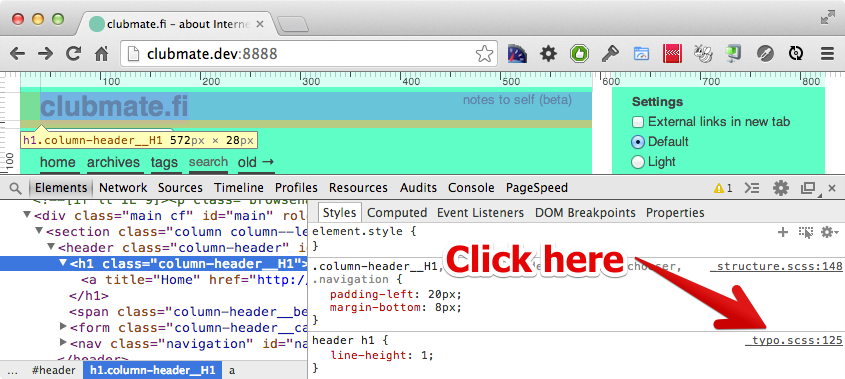The height and width of the screenshot is (379, 845).
Task: Open a new browser tab
Action: 293,24
